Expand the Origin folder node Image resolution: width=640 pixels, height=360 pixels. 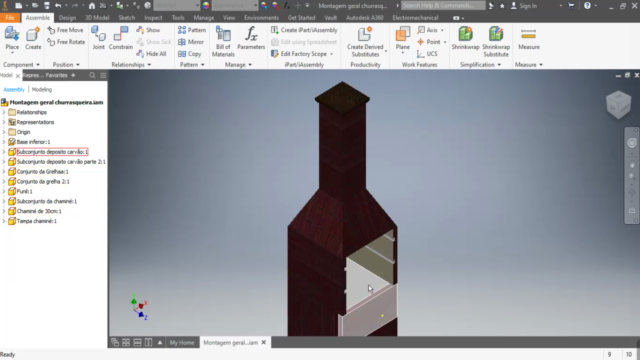[x=4, y=132]
